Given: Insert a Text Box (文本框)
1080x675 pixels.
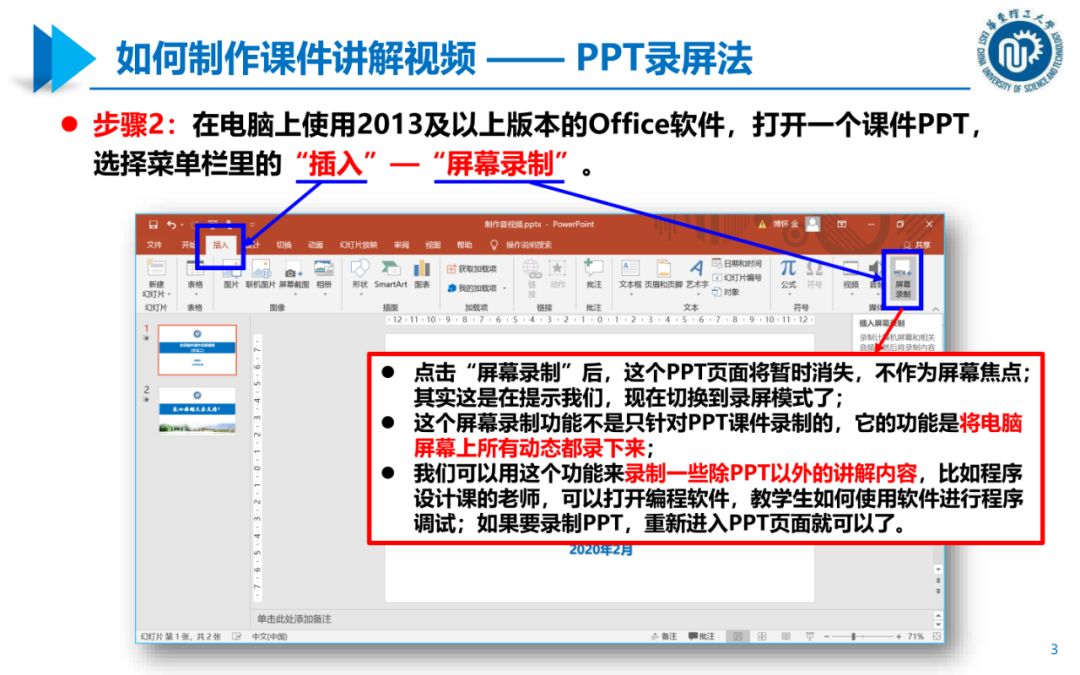Looking at the screenshot, I should pos(630,274).
